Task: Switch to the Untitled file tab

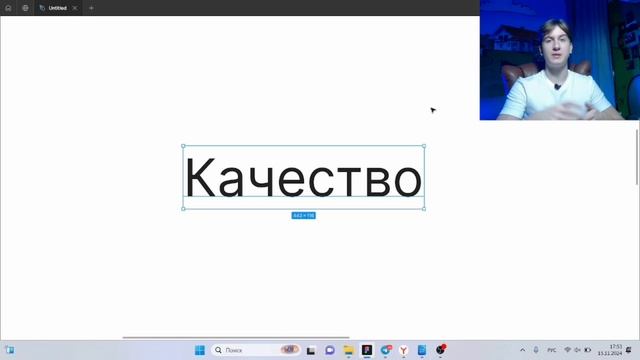Action: [58, 8]
